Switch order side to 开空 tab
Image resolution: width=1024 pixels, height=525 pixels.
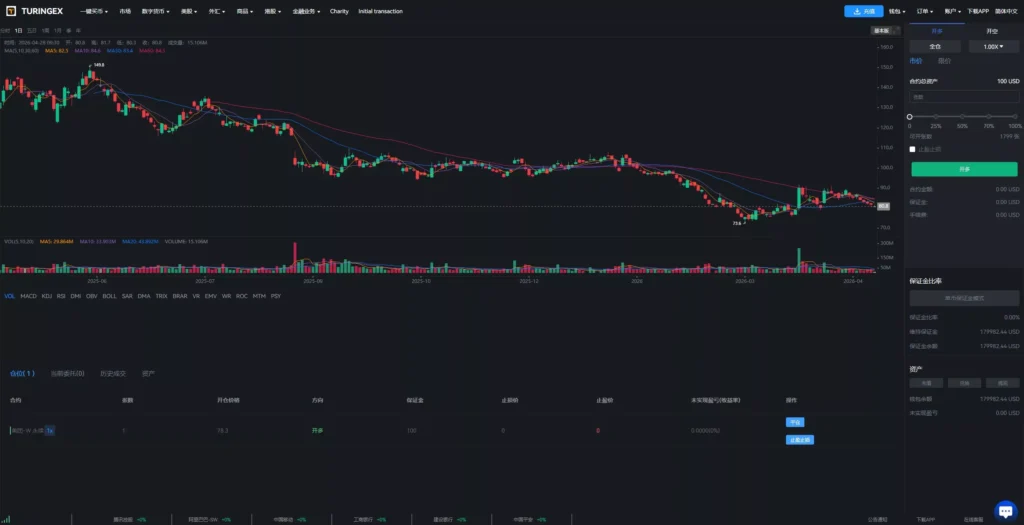991,31
